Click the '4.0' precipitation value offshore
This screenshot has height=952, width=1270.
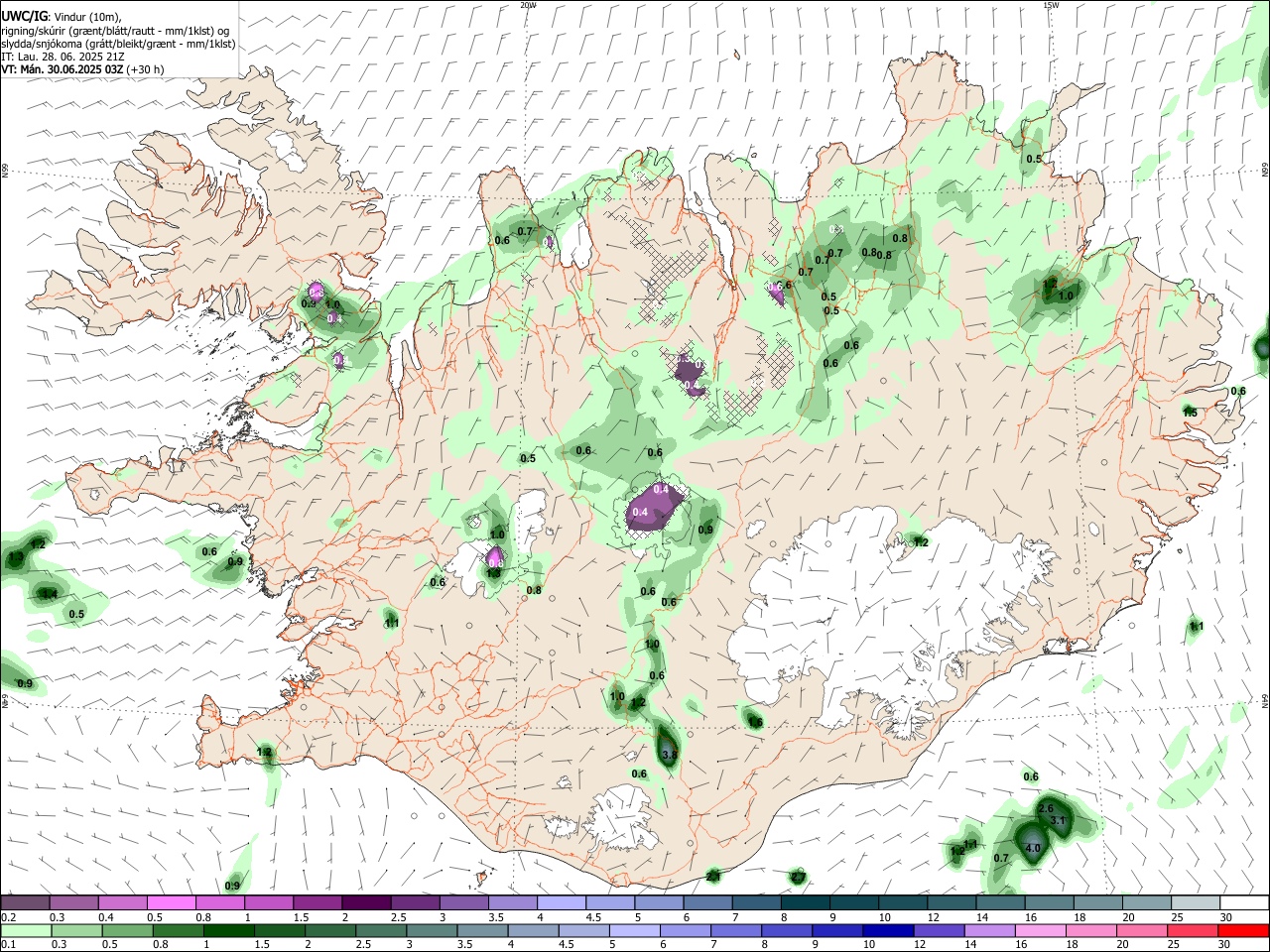click(x=1032, y=849)
